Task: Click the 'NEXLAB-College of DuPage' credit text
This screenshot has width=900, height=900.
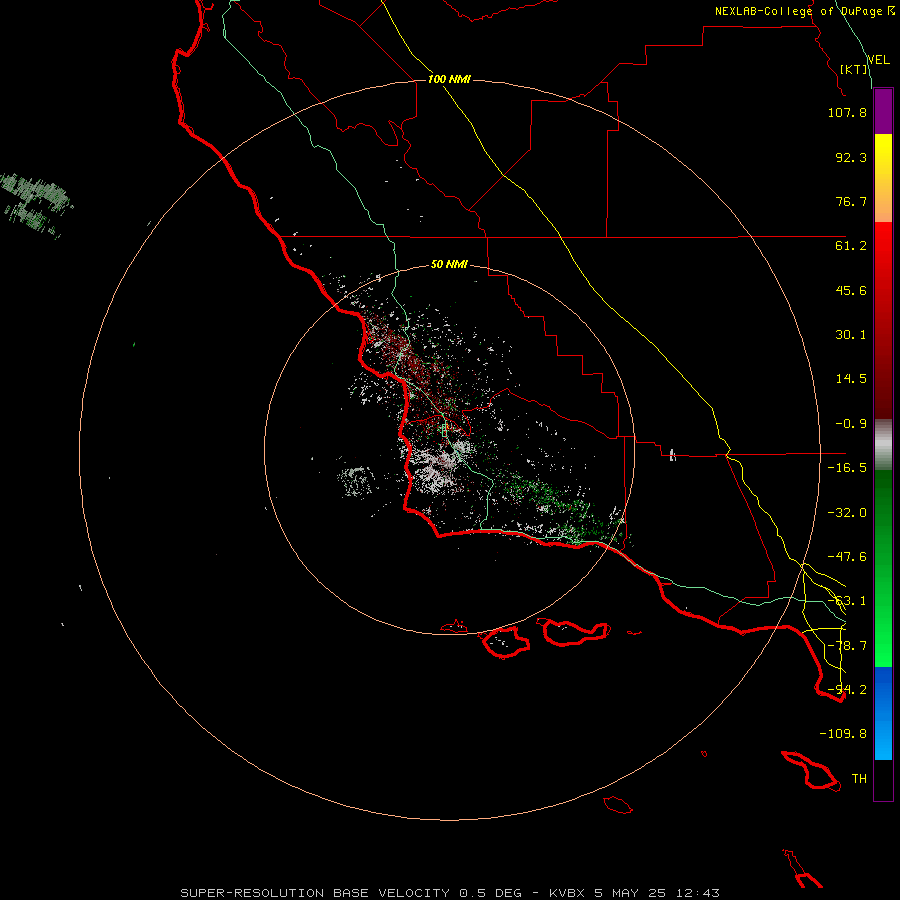Action: click(x=798, y=11)
